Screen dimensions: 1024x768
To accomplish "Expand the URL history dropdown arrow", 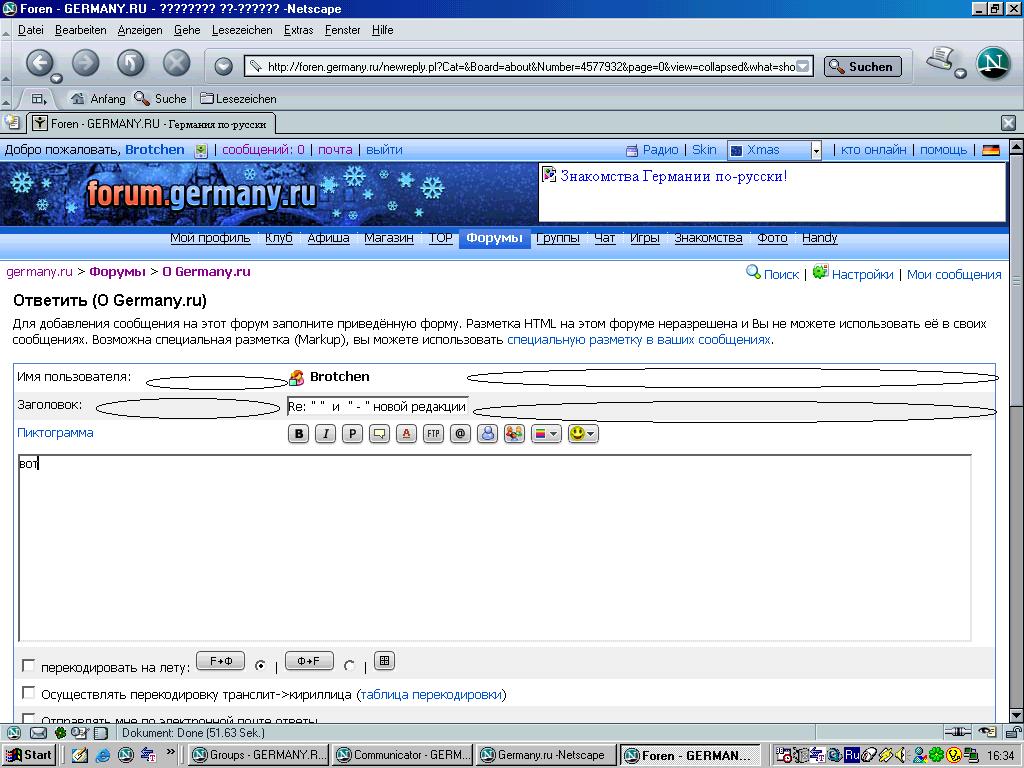I will click(803, 67).
